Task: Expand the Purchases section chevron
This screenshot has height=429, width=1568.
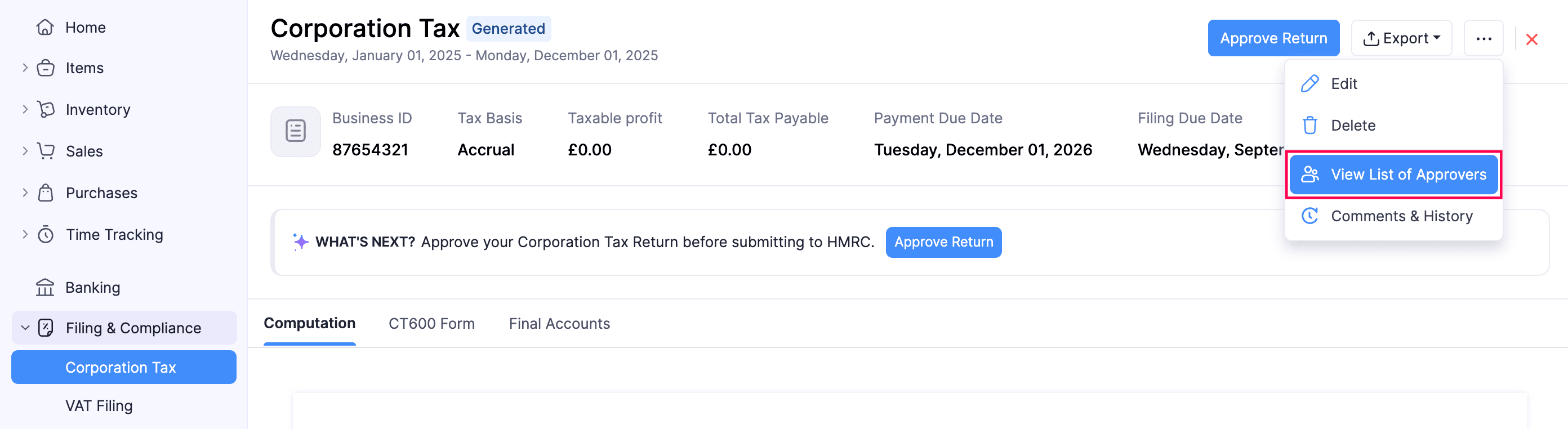Action: coord(25,193)
